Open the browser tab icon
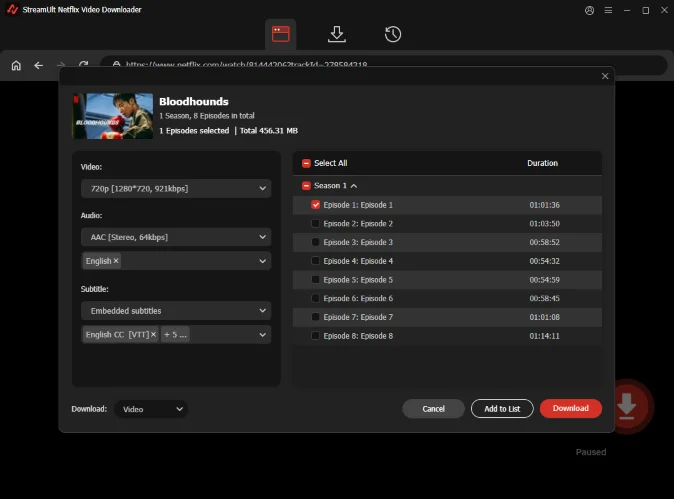The height and width of the screenshot is (499, 674). coord(280,34)
